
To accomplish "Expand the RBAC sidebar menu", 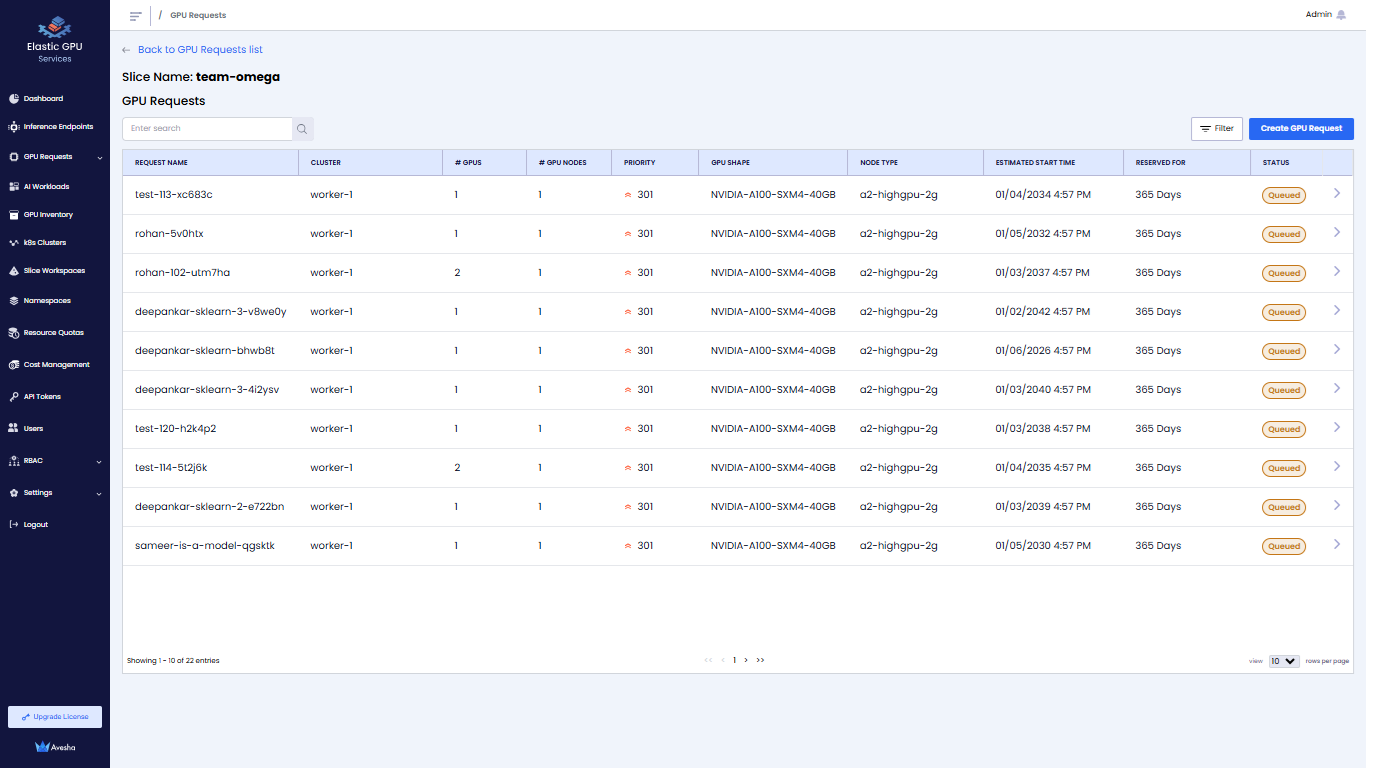I will point(99,461).
